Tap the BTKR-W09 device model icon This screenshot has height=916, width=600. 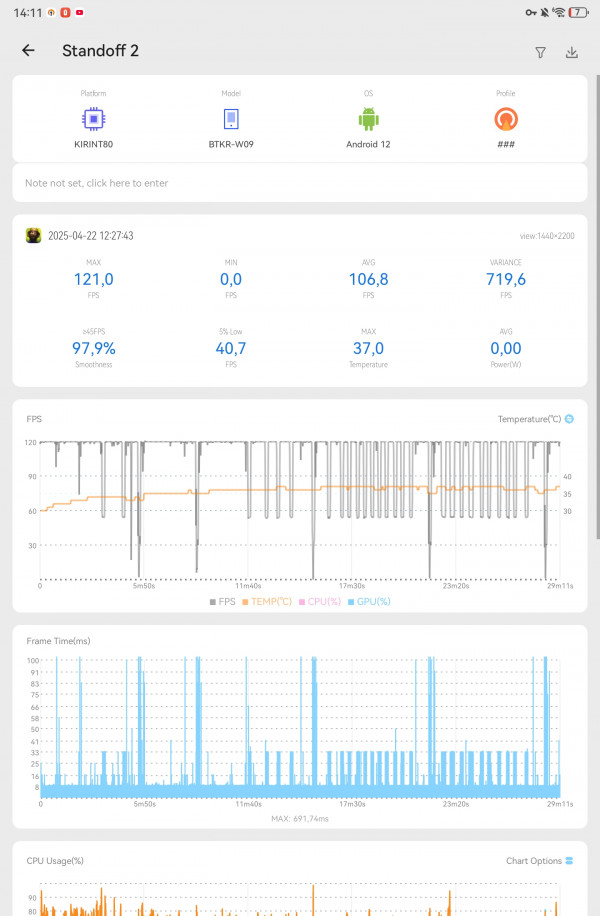click(231, 119)
